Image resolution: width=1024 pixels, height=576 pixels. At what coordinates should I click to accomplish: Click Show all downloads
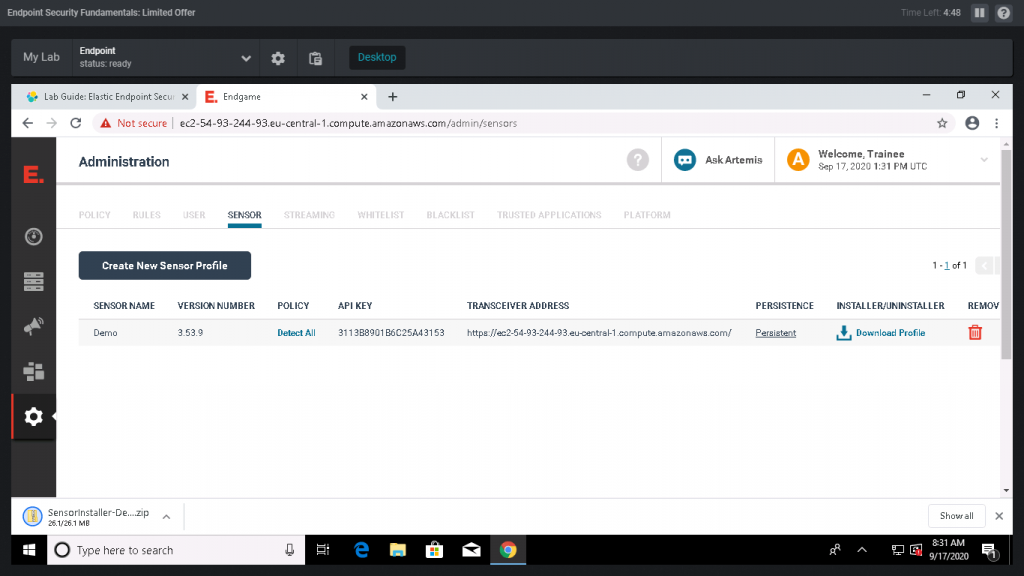pyautogui.click(x=956, y=516)
